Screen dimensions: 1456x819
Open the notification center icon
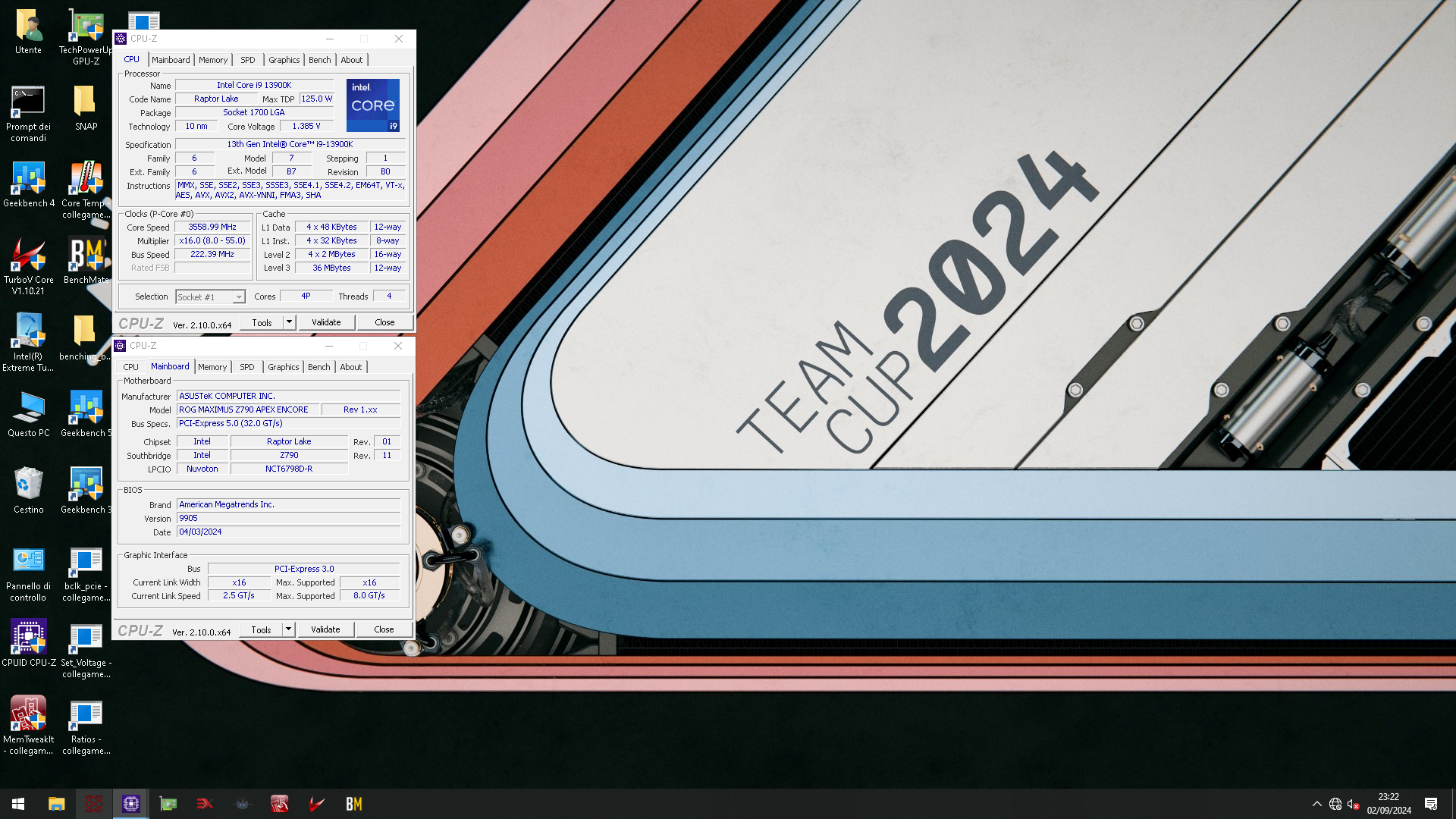1431,804
